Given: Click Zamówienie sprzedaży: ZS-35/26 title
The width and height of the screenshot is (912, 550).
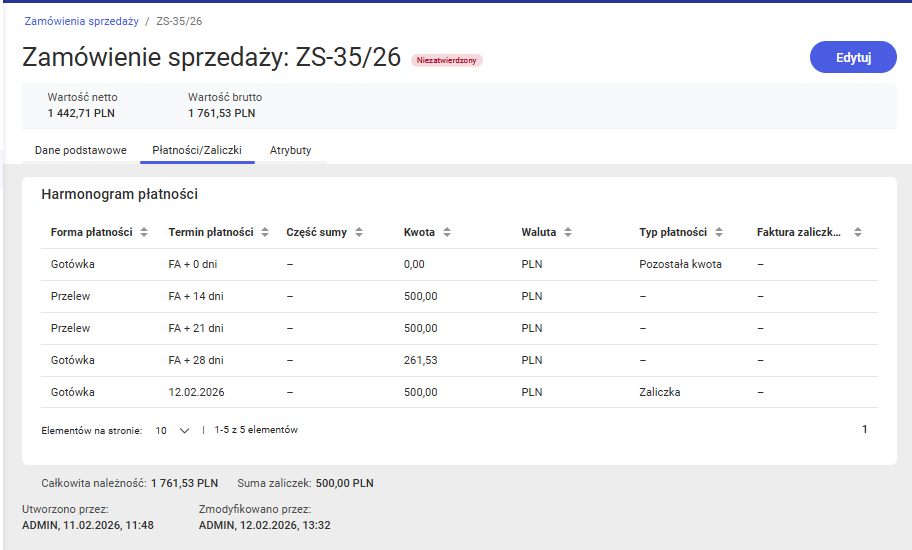Looking at the screenshot, I should pyautogui.click(x=212, y=57).
